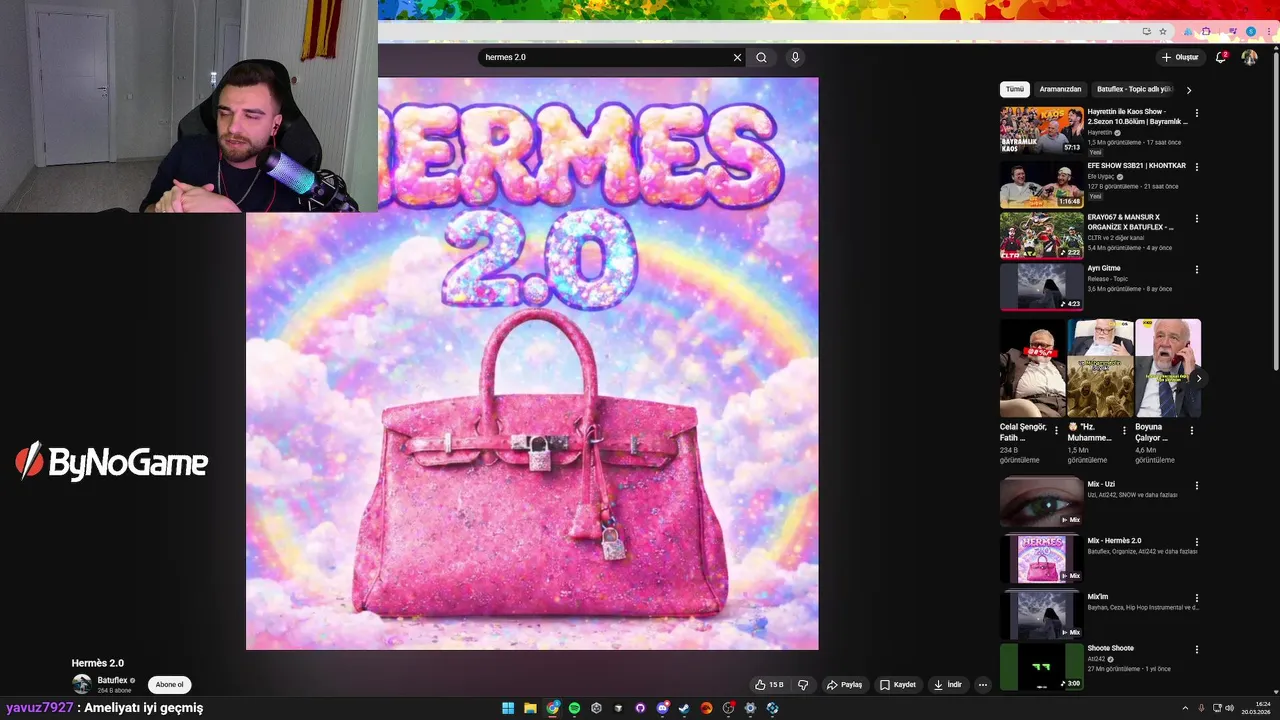Open the Mix'im playlist

[x=1041, y=615]
